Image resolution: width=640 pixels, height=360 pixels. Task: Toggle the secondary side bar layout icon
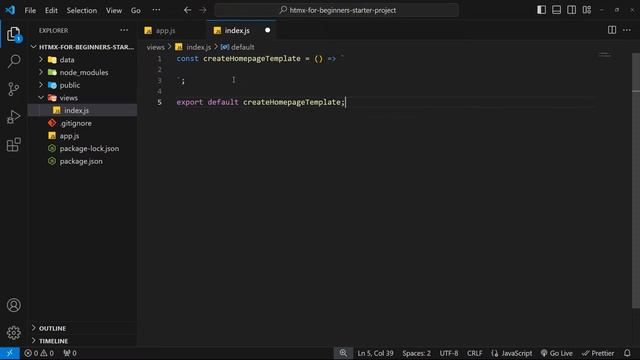571,10
